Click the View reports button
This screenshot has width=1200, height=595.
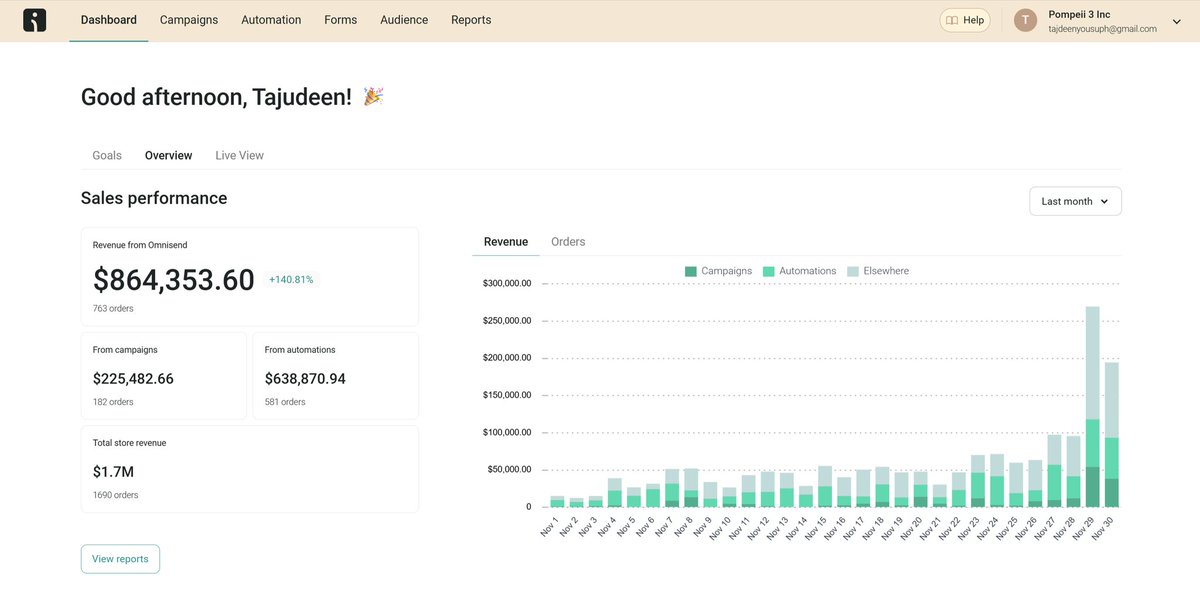tap(120, 559)
